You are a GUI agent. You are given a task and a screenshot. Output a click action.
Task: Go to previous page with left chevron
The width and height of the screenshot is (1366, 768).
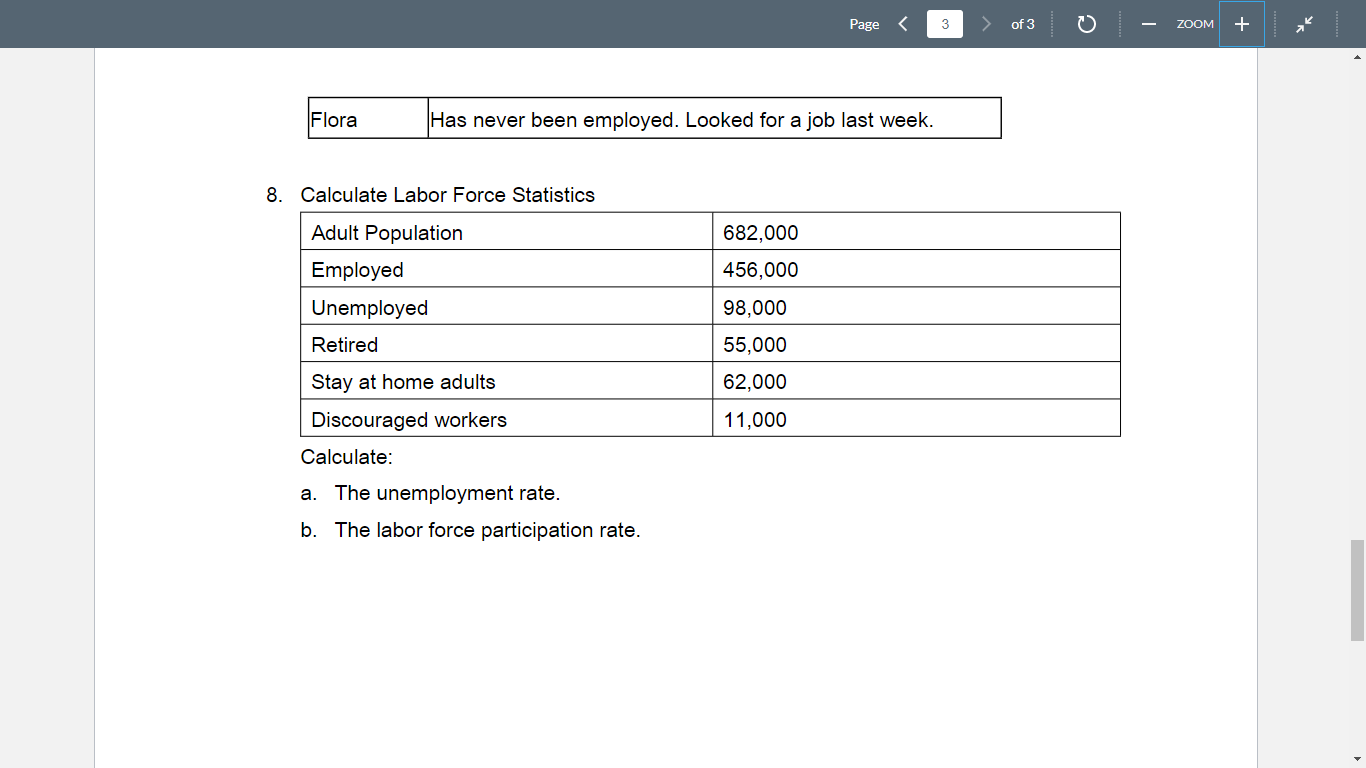[x=903, y=23]
